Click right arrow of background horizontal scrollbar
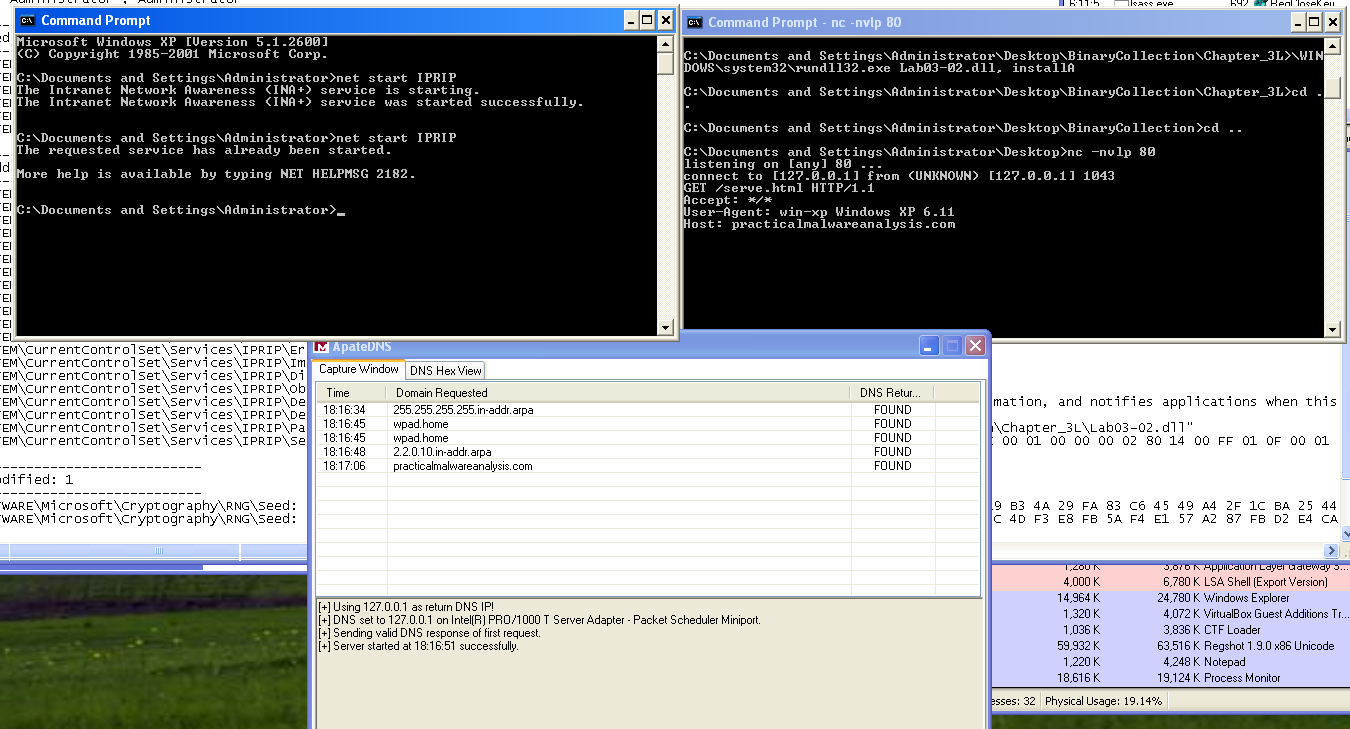Viewport: 1350px width, 729px height. point(1331,551)
